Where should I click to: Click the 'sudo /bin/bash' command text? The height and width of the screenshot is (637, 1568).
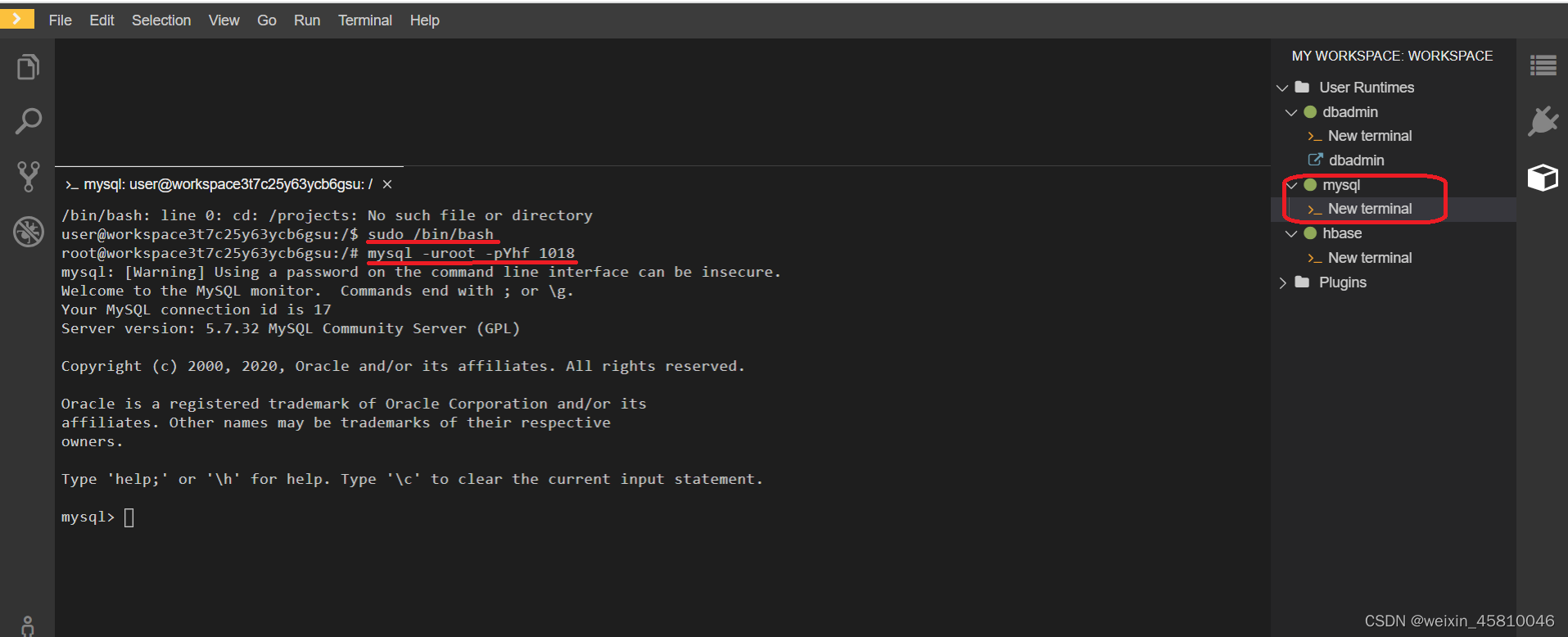431,234
